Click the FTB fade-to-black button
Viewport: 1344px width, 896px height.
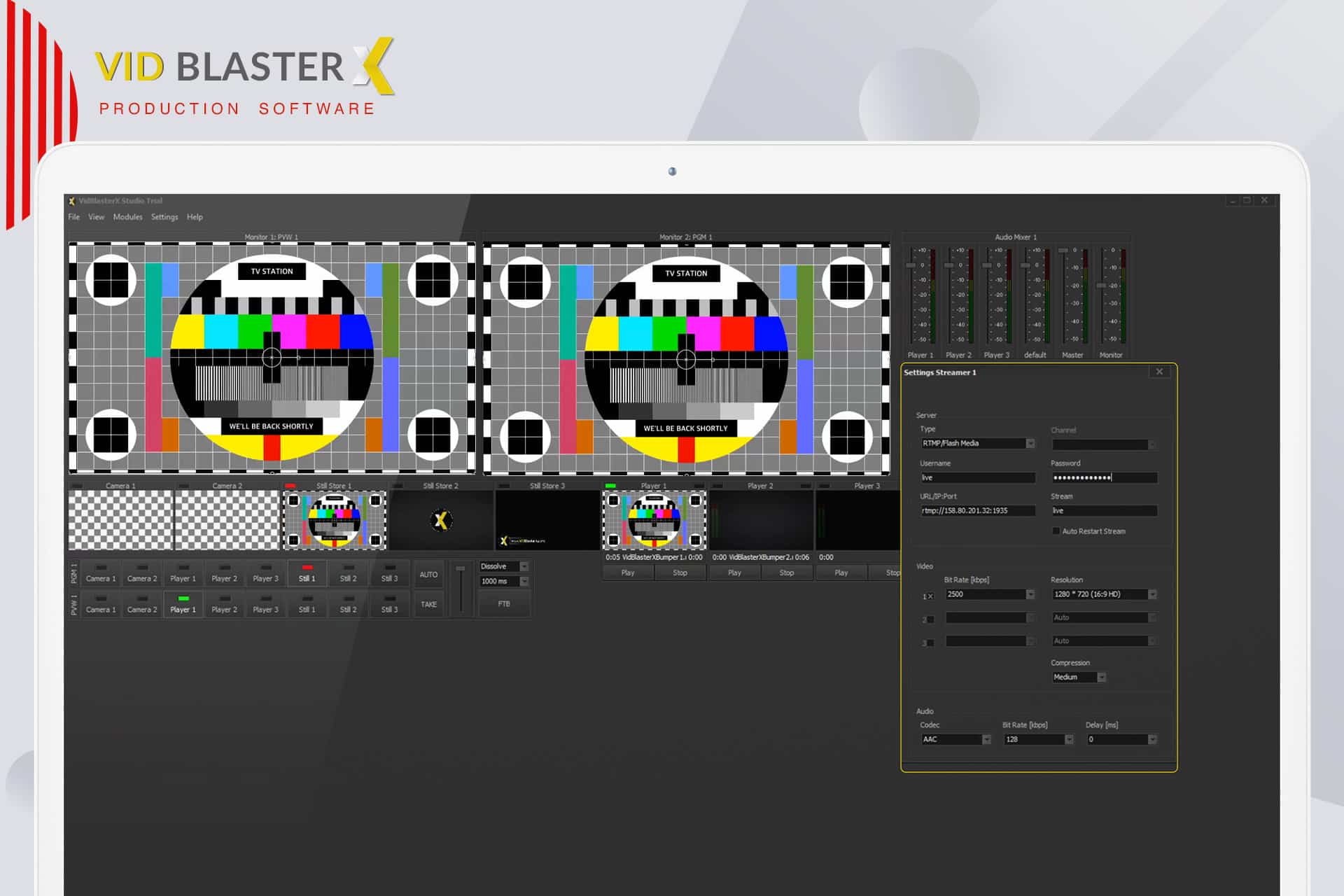[504, 604]
